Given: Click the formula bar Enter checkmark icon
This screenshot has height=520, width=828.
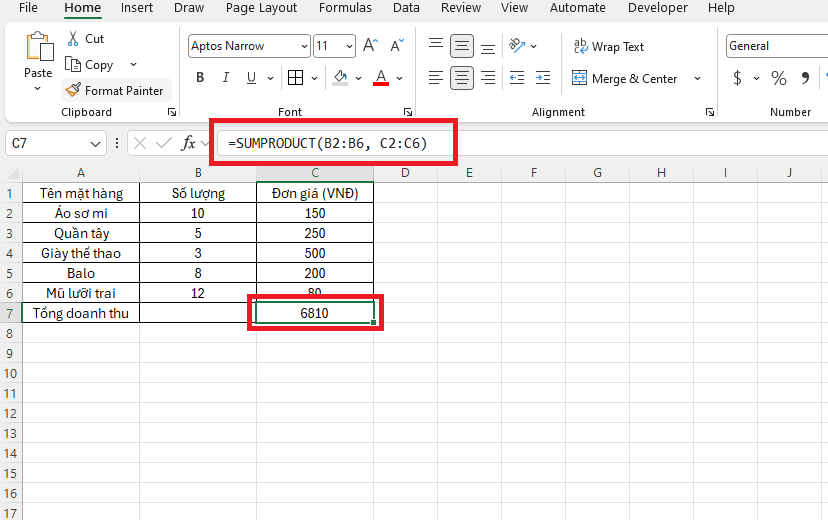Looking at the screenshot, I should [164, 143].
